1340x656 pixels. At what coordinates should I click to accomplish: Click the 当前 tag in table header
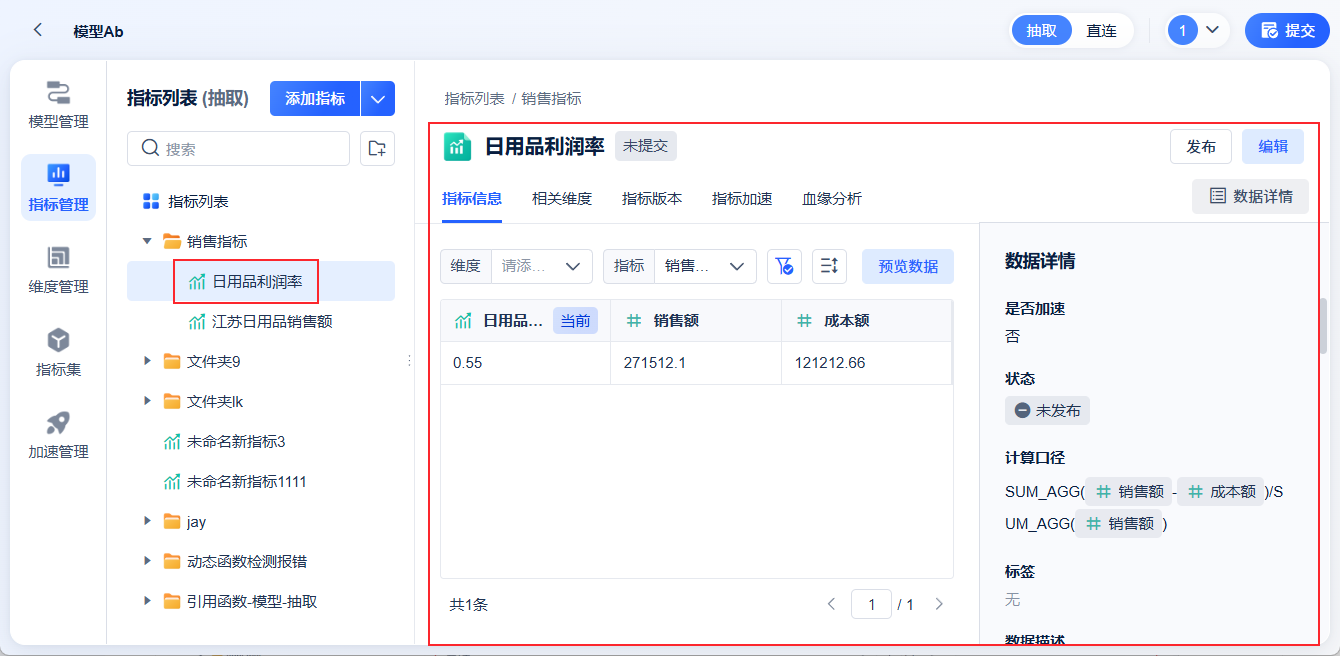[575, 321]
